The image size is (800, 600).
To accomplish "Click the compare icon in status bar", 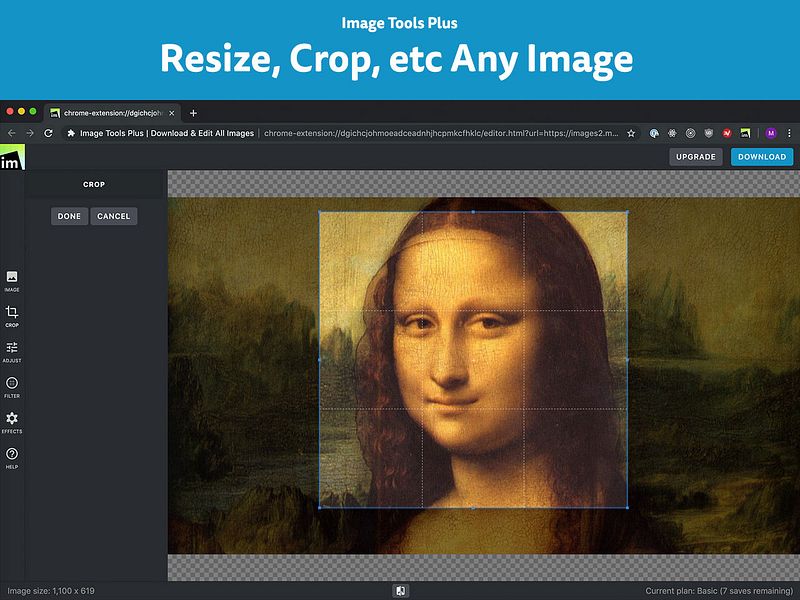I will coord(401,591).
